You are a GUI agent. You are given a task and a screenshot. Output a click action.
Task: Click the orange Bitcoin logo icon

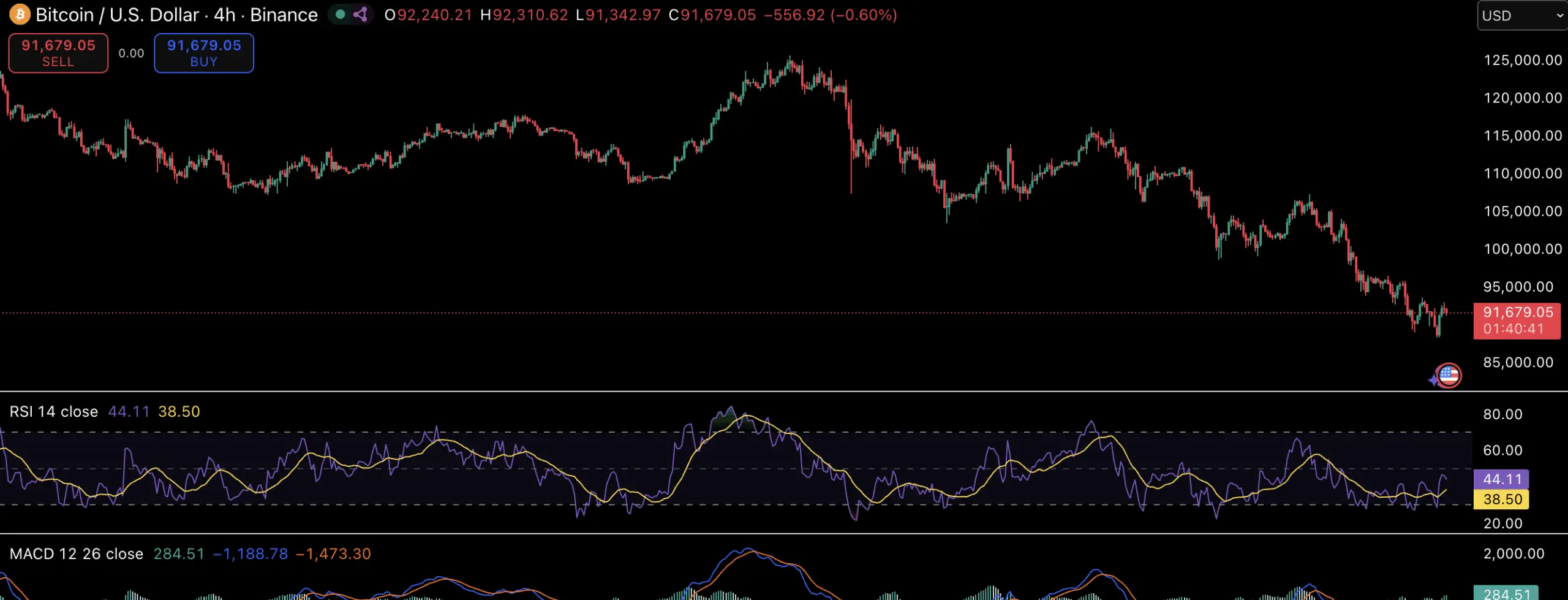(x=20, y=14)
